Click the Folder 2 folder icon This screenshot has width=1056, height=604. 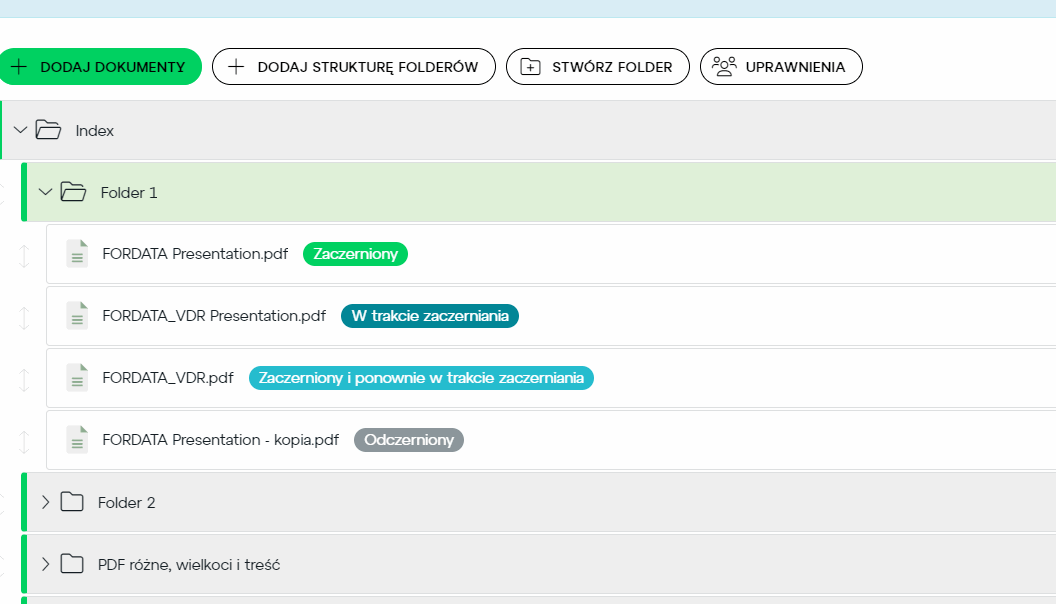(x=72, y=502)
